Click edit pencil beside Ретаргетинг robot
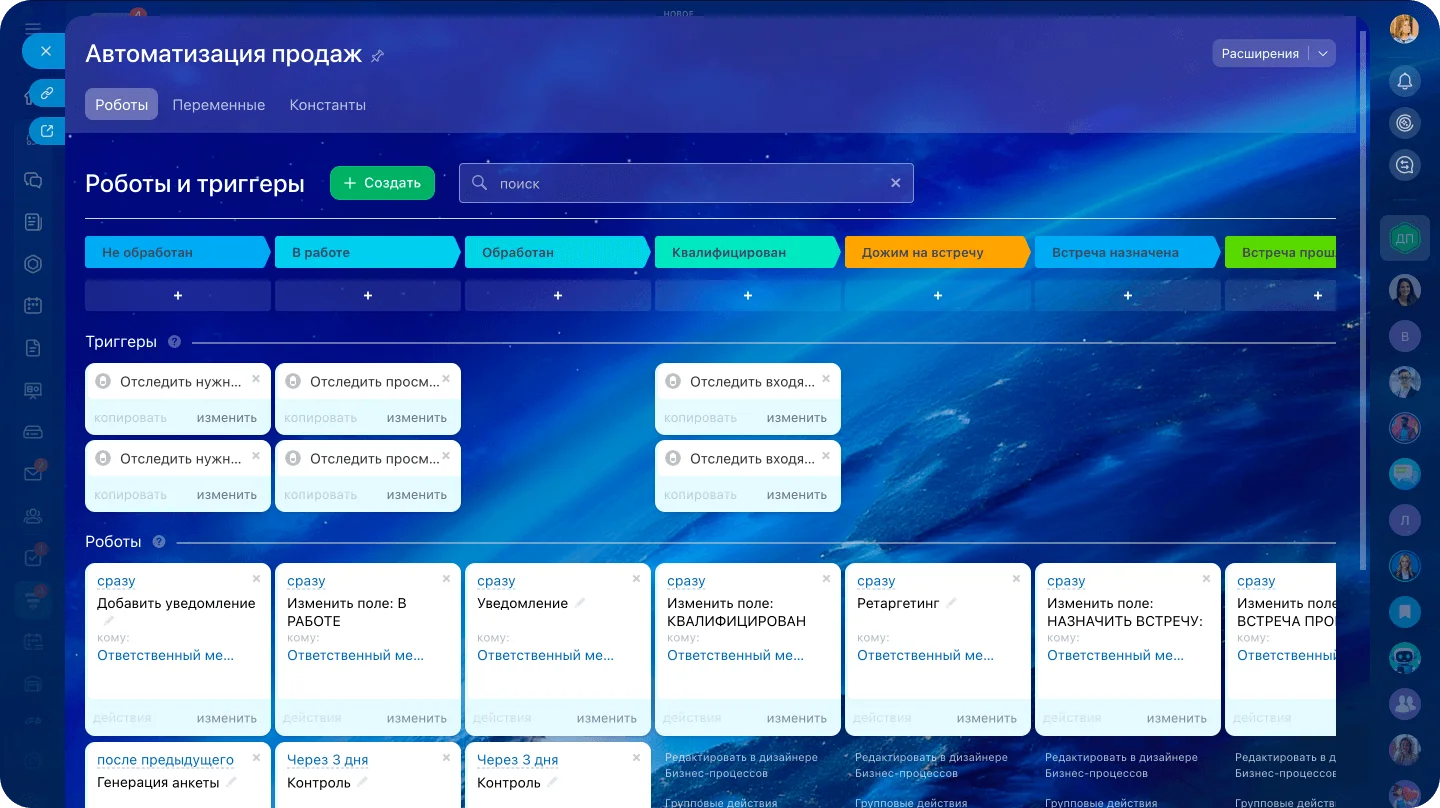Screen dimensions: 1440x808 952,603
